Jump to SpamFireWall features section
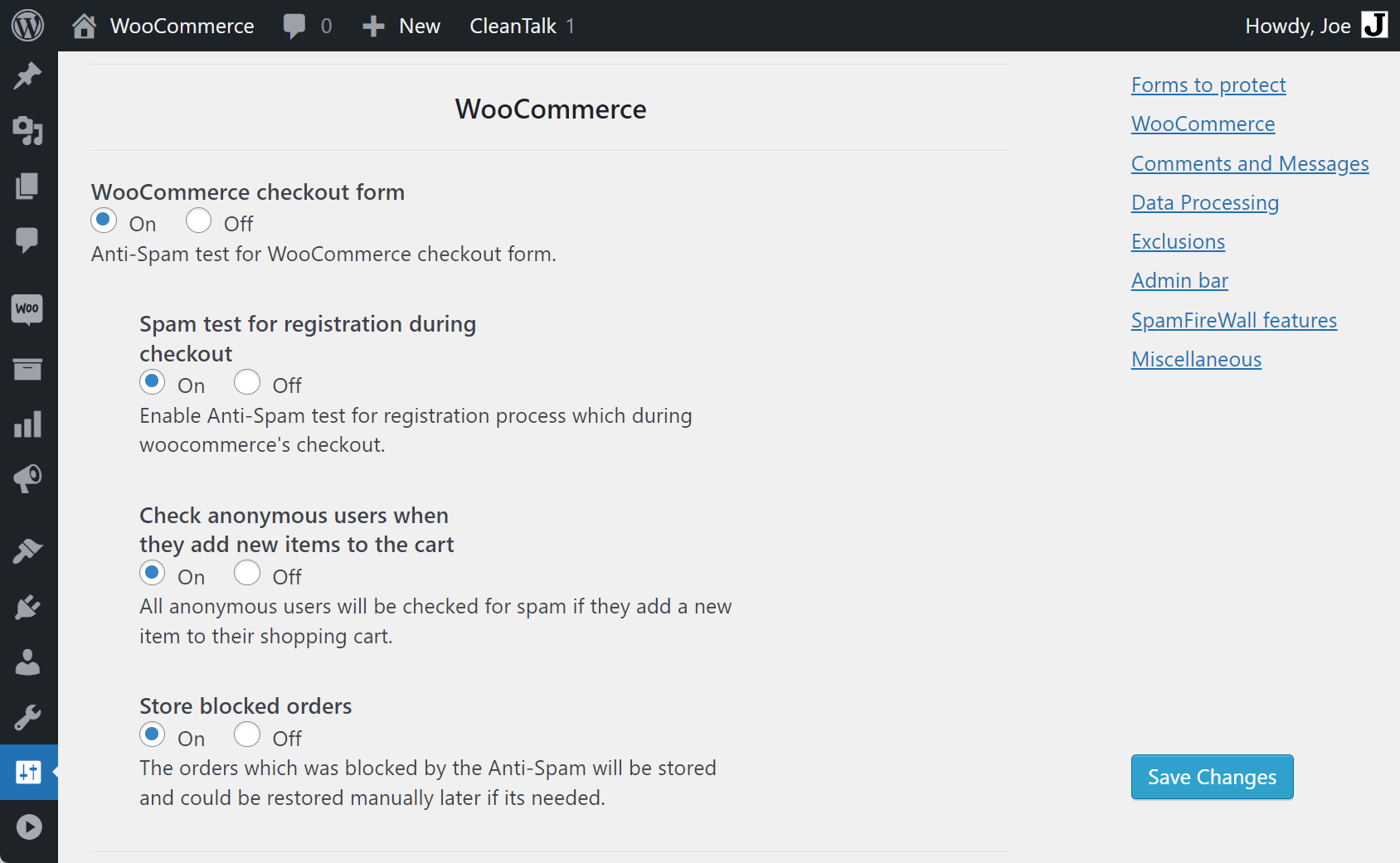1400x863 pixels. 1233,320
